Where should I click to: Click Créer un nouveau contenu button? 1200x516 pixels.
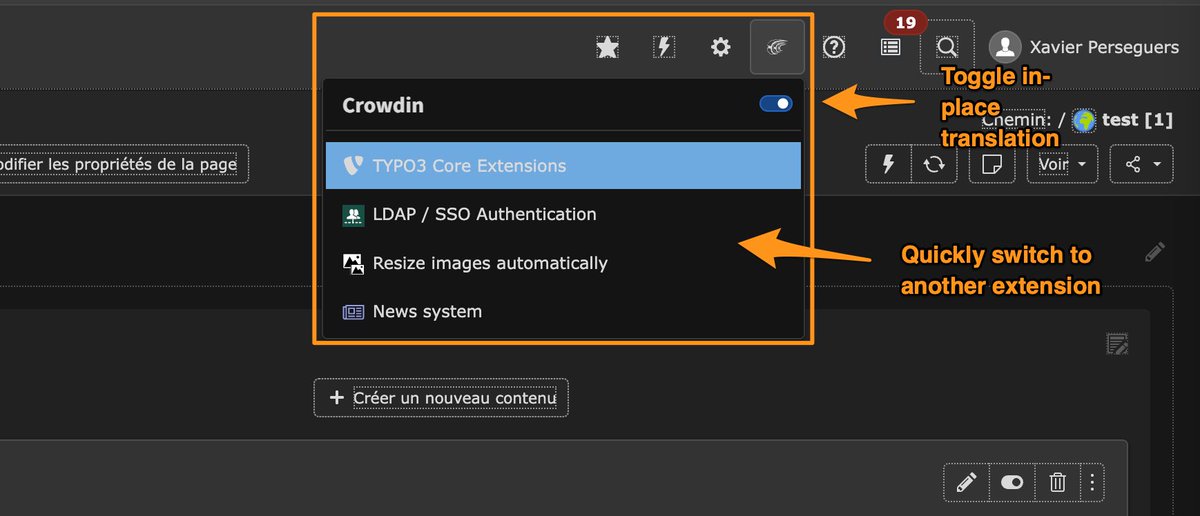441,398
